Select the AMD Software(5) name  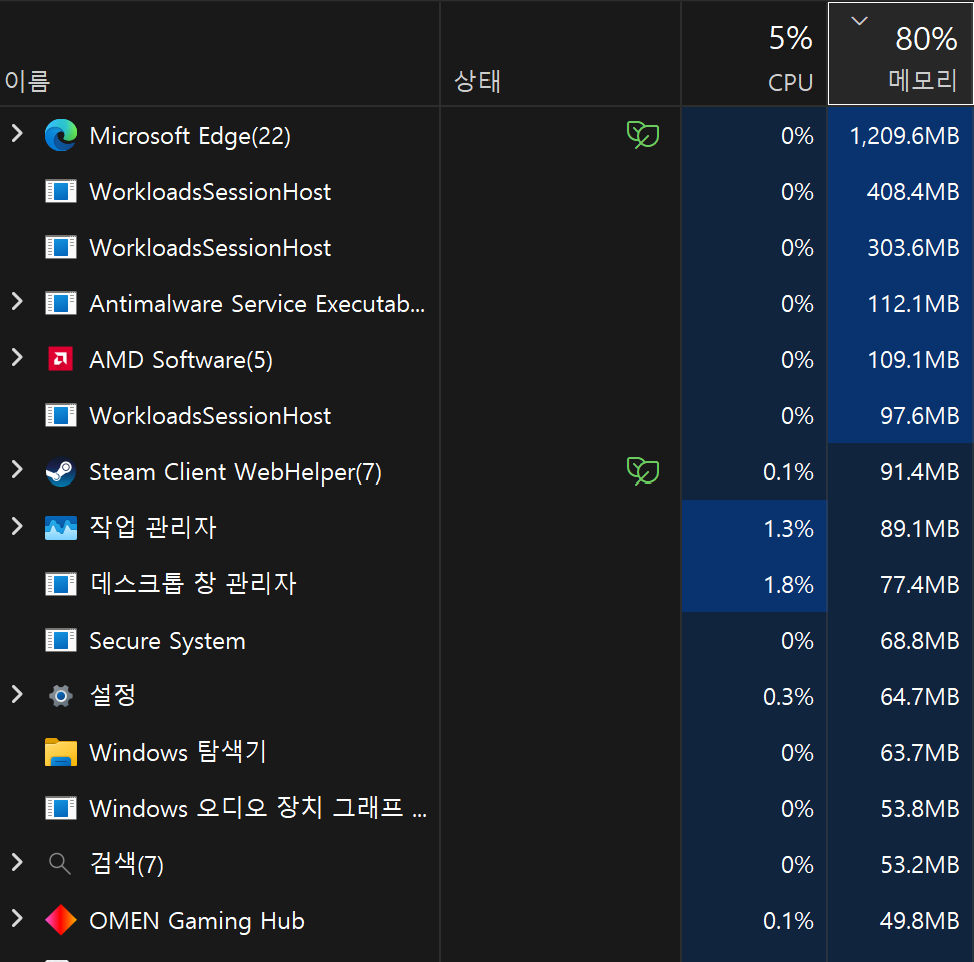(x=181, y=360)
